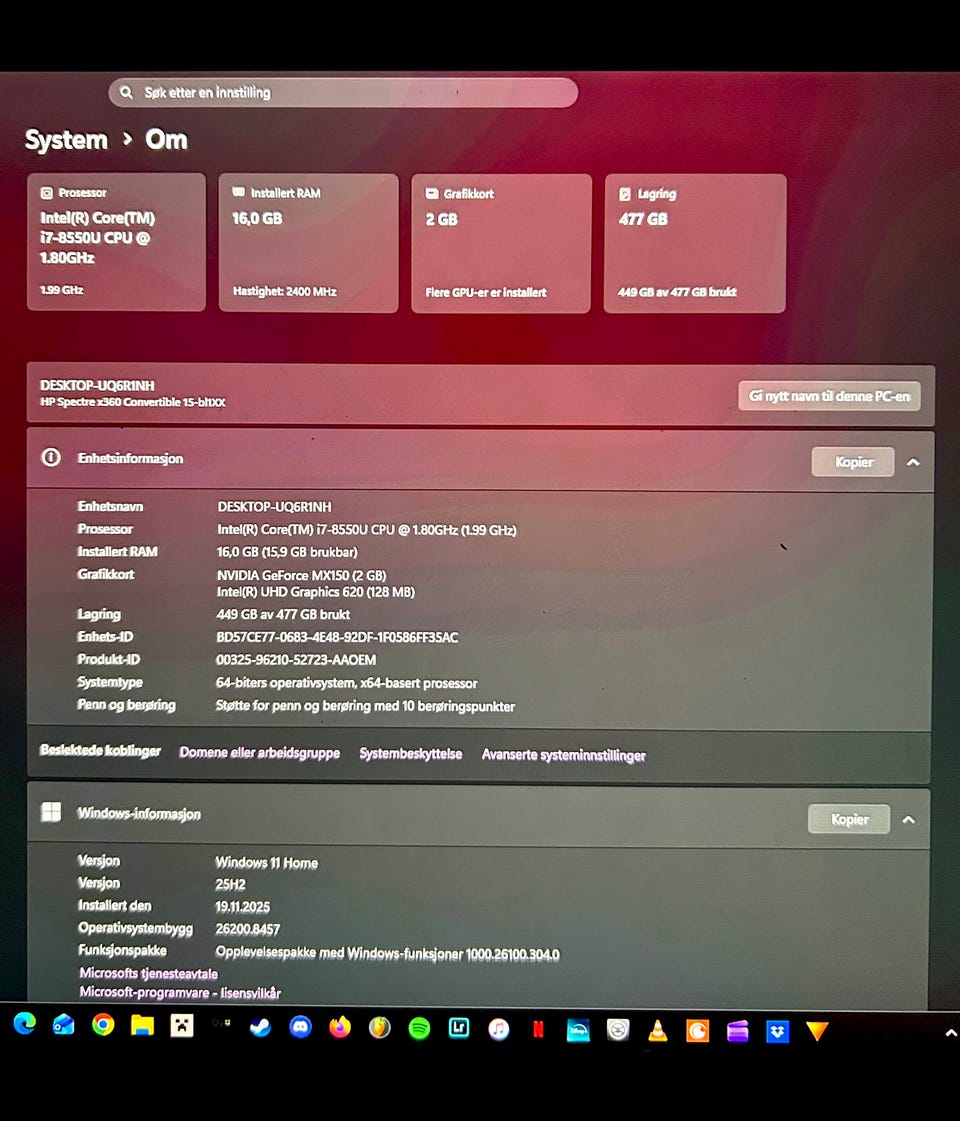Select Intel(R) UHD Graphics 620 text
Screen dimensions: 960x1121
[x=316, y=592]
